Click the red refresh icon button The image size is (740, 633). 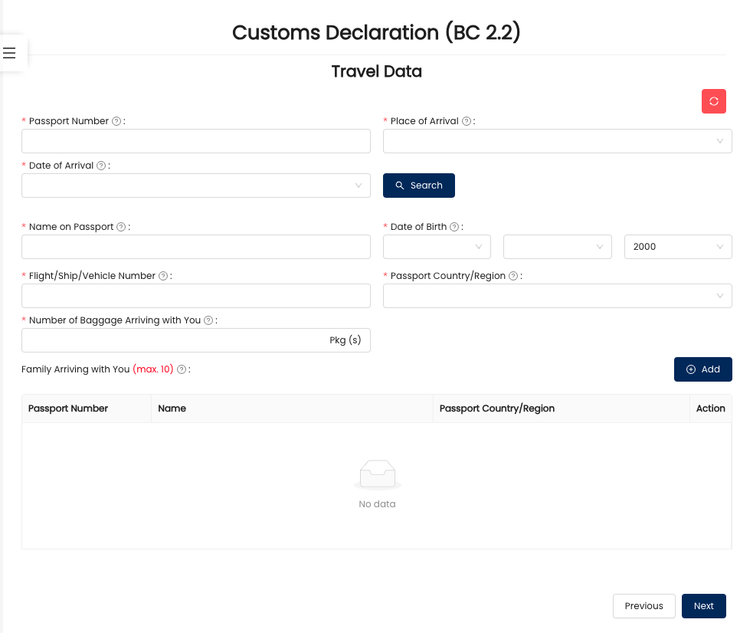pos(713,101)
